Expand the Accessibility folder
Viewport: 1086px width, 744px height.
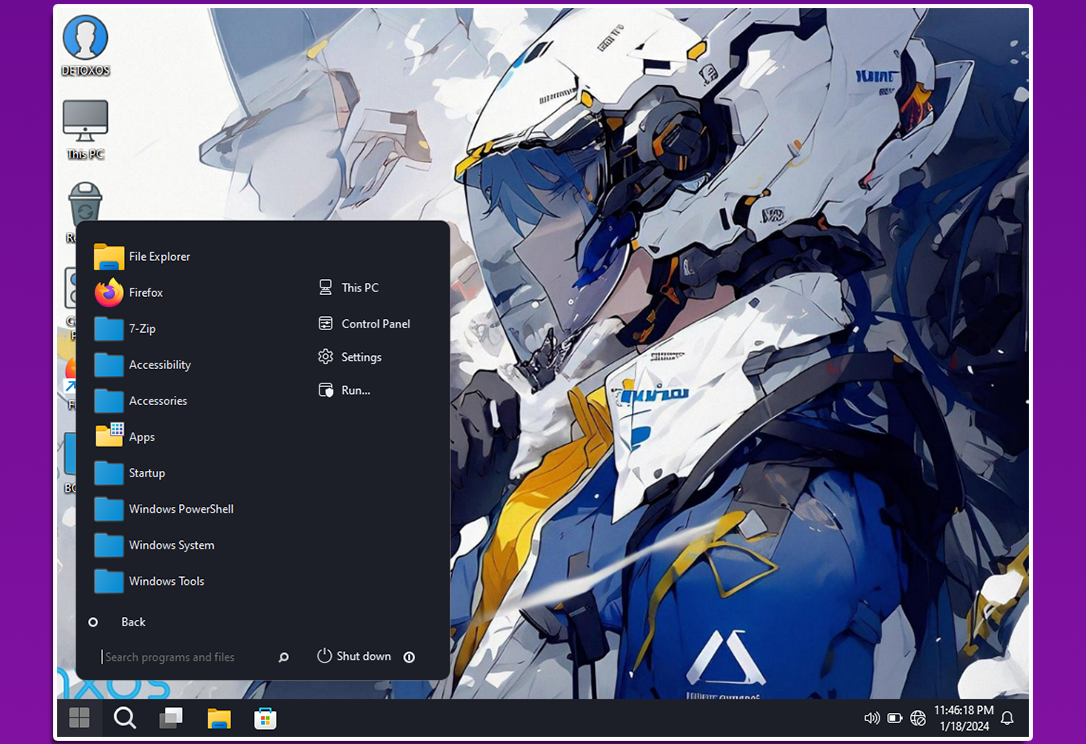click(x=159, y=365)
